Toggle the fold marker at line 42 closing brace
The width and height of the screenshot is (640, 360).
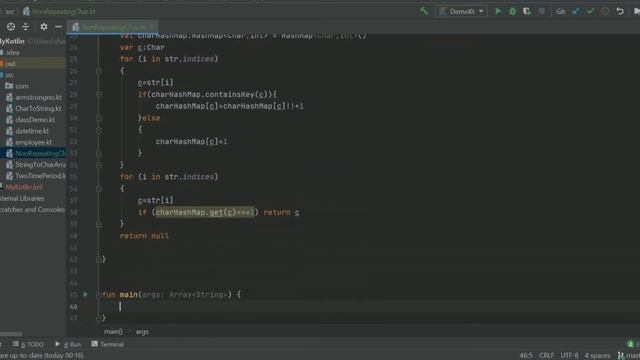tap(99, 259)
